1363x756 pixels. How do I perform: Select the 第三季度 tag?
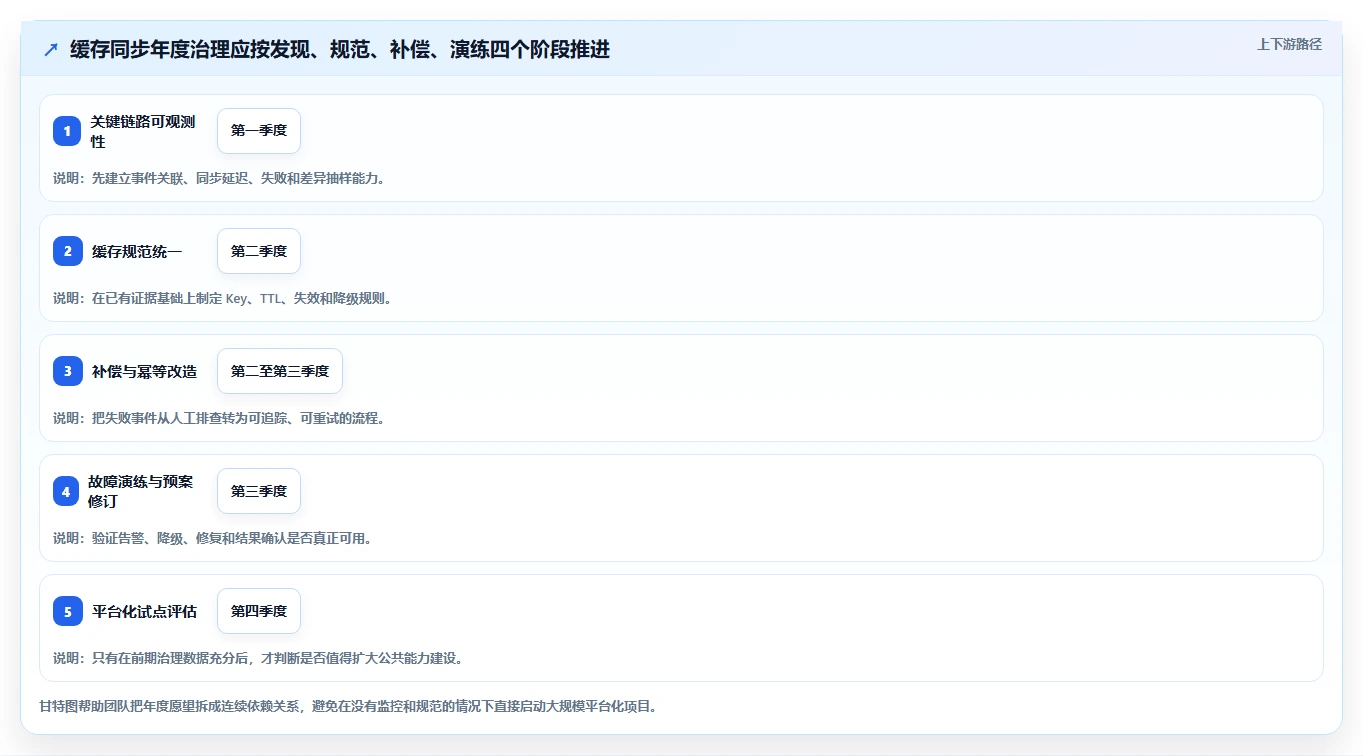259,491
